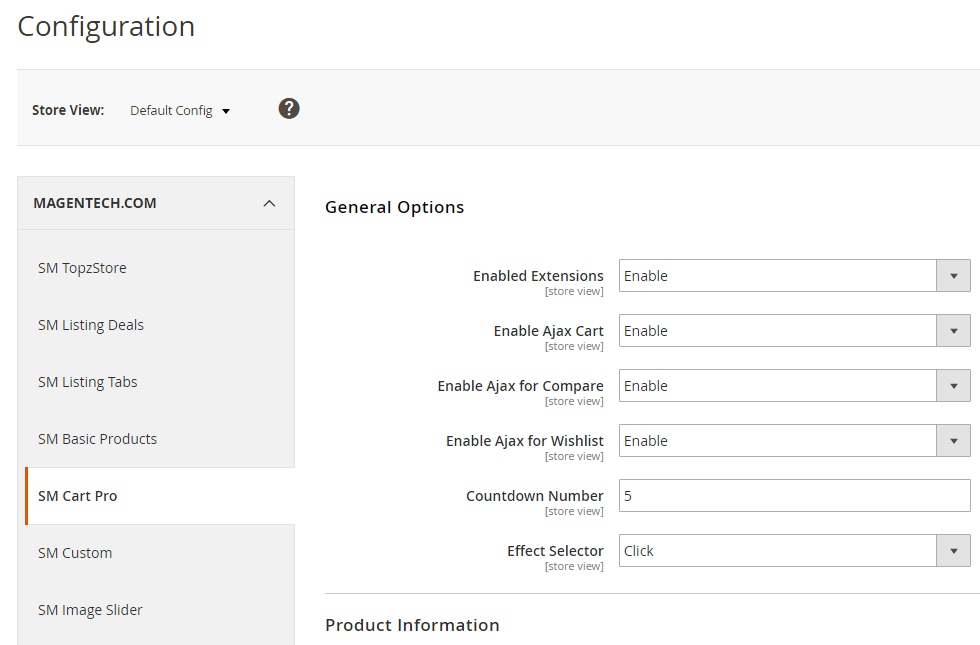
Task: Collapse the General Options section heading
Action: 395,208
